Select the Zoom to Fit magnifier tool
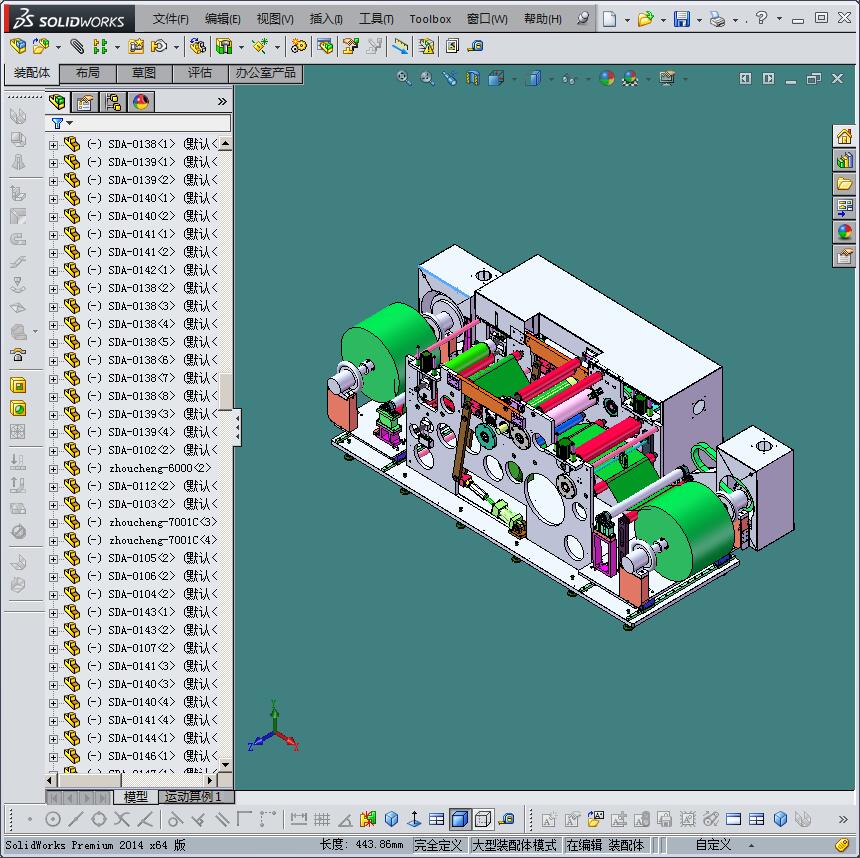This screenshot has height=858, width=860. coord(405,78)
